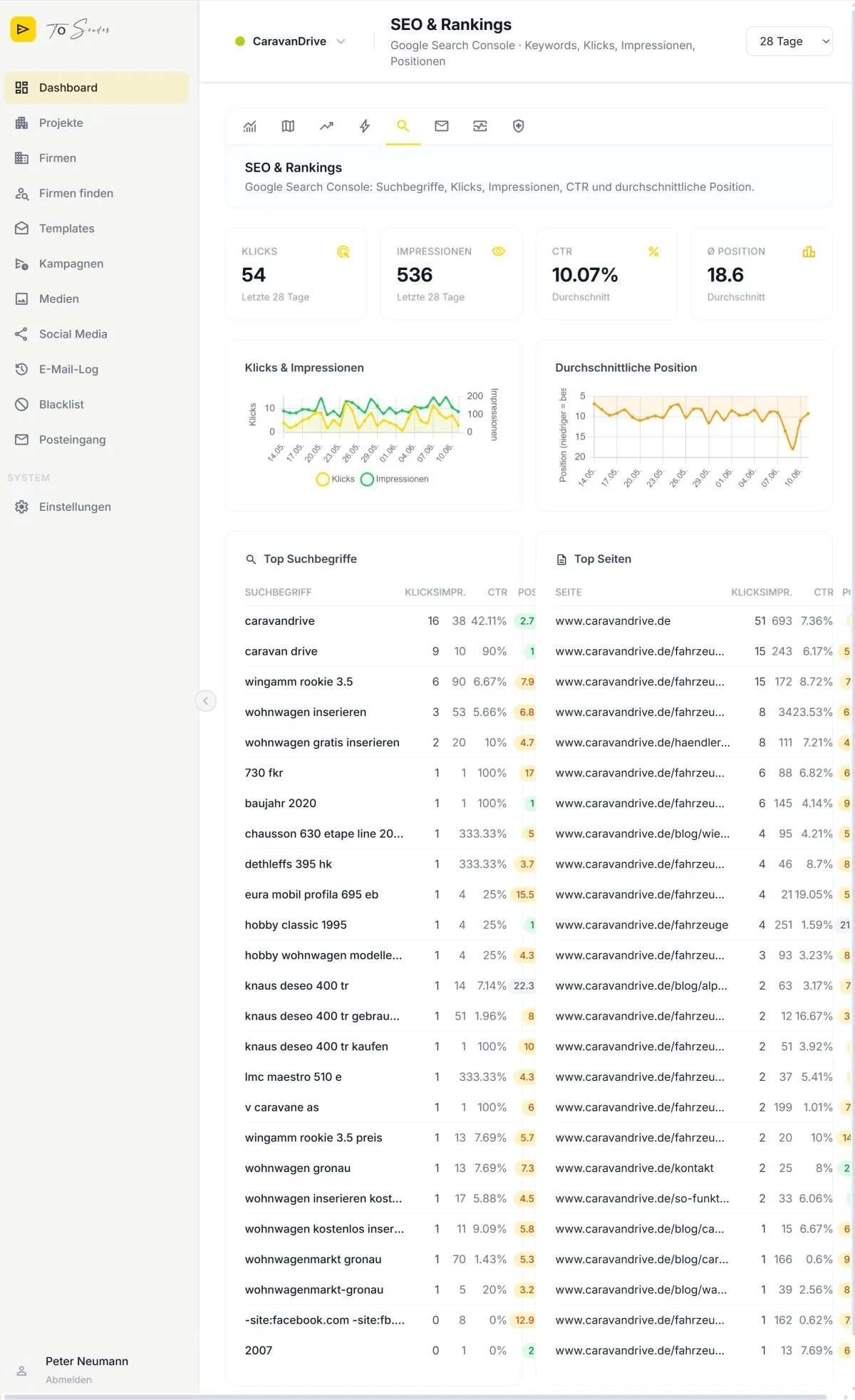Select the shield tab icon
The height and width of the screenshot is (1400, 855).
[519, 126]
